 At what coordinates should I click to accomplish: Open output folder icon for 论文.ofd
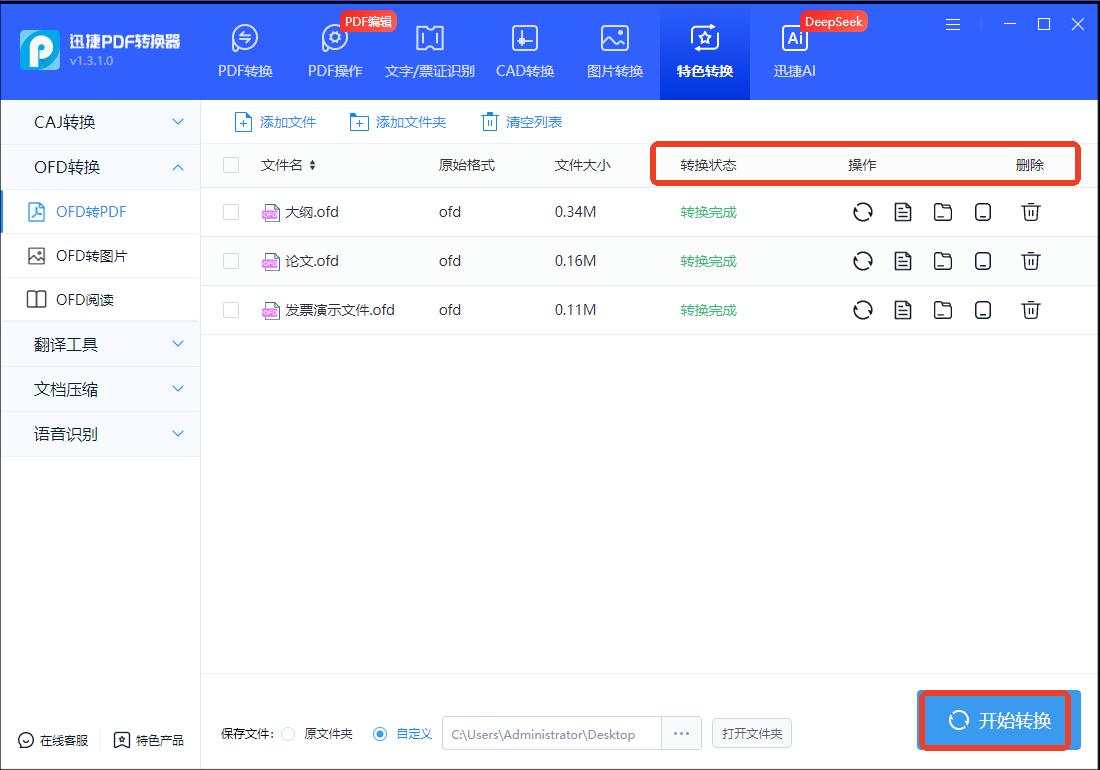[943, 261]
